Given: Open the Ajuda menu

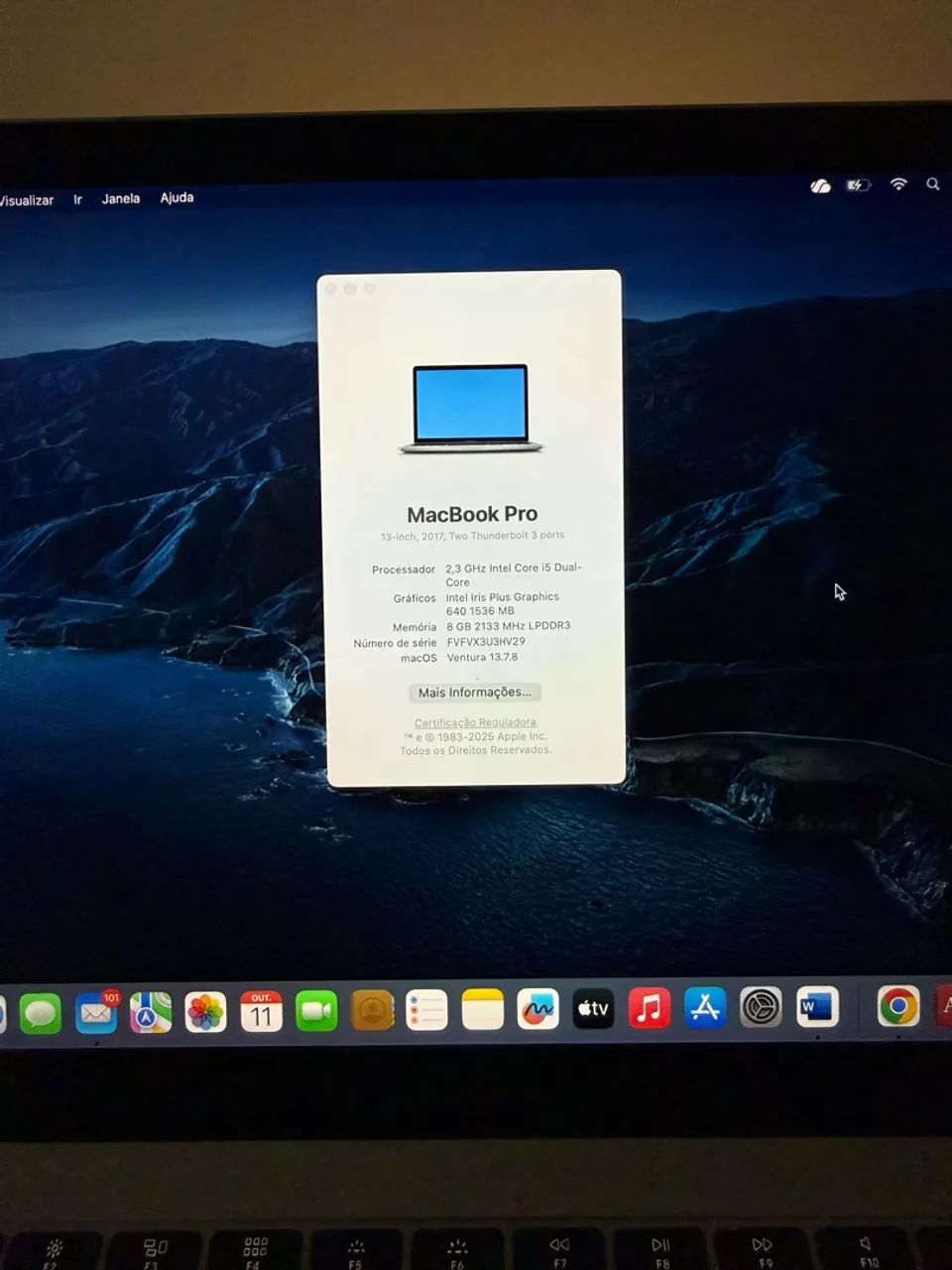Looking at the screenshot, I should (178, 197).
